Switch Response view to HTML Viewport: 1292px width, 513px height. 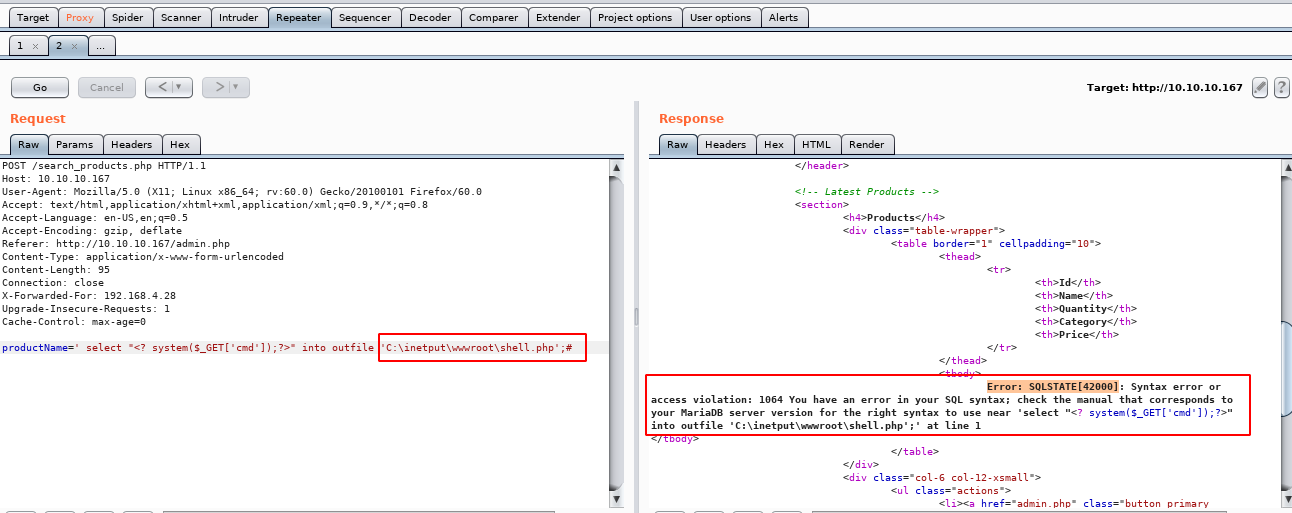coord(816,145)
